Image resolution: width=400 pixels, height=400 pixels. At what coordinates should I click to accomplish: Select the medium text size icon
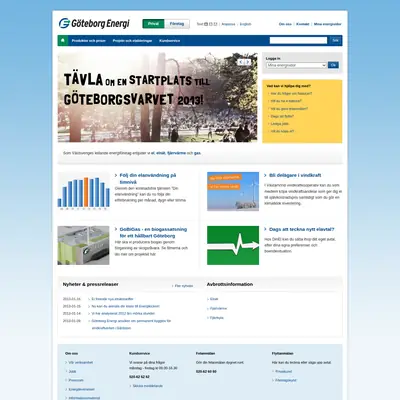tap(210, 24)
